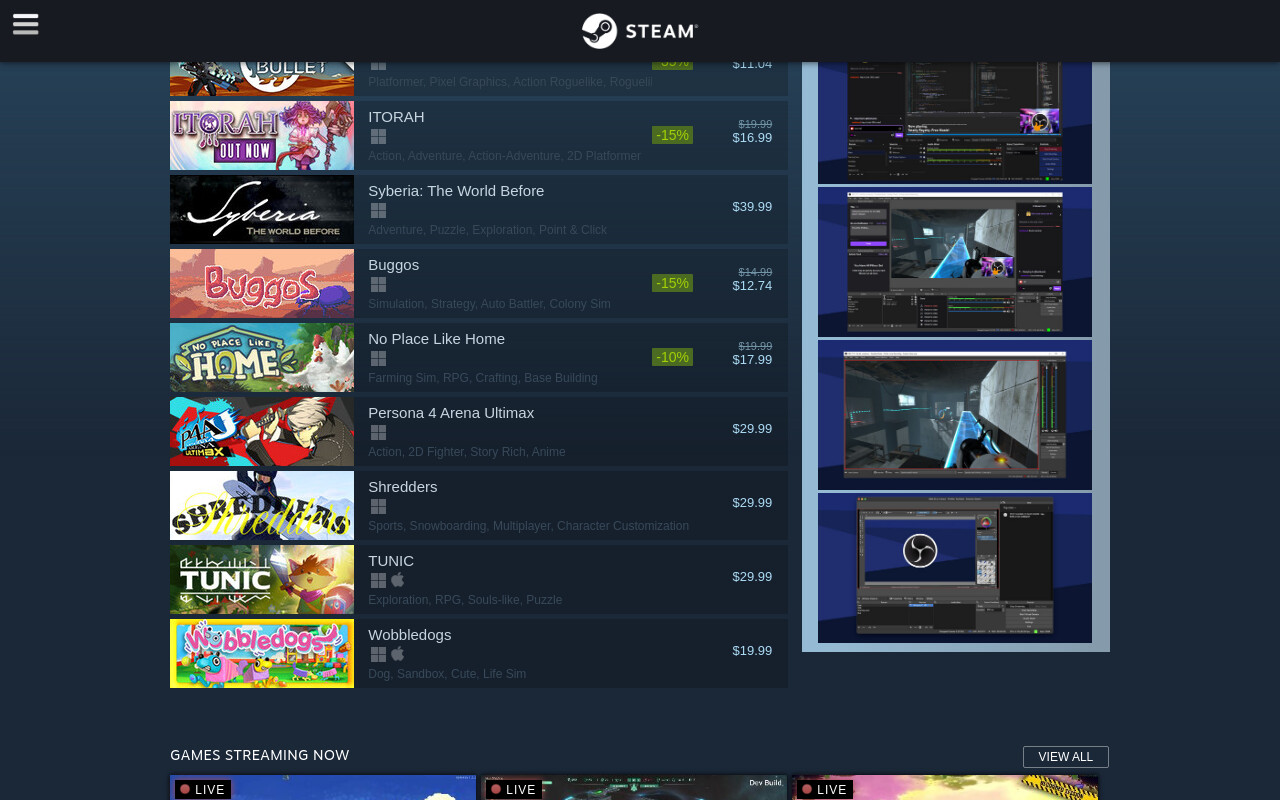
Task: Click Buggos's -15% discount badge
Action: coord(672,283)
